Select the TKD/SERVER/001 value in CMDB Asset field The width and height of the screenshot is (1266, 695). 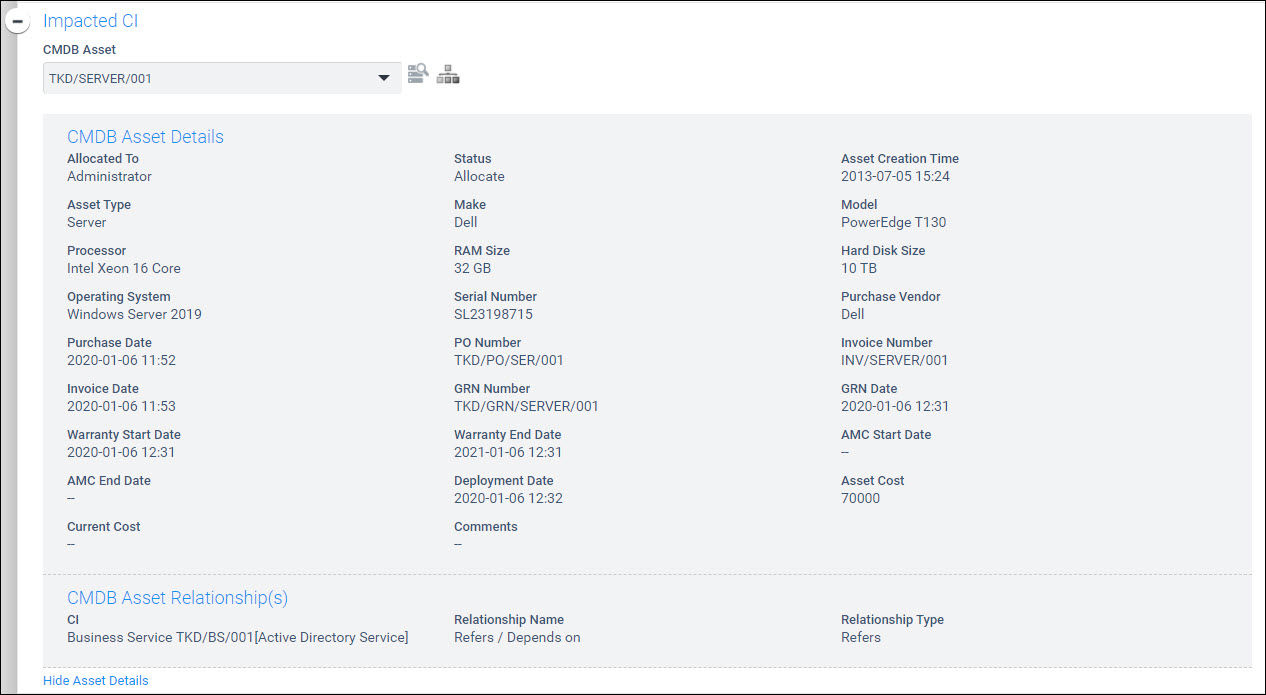(100, 78)
